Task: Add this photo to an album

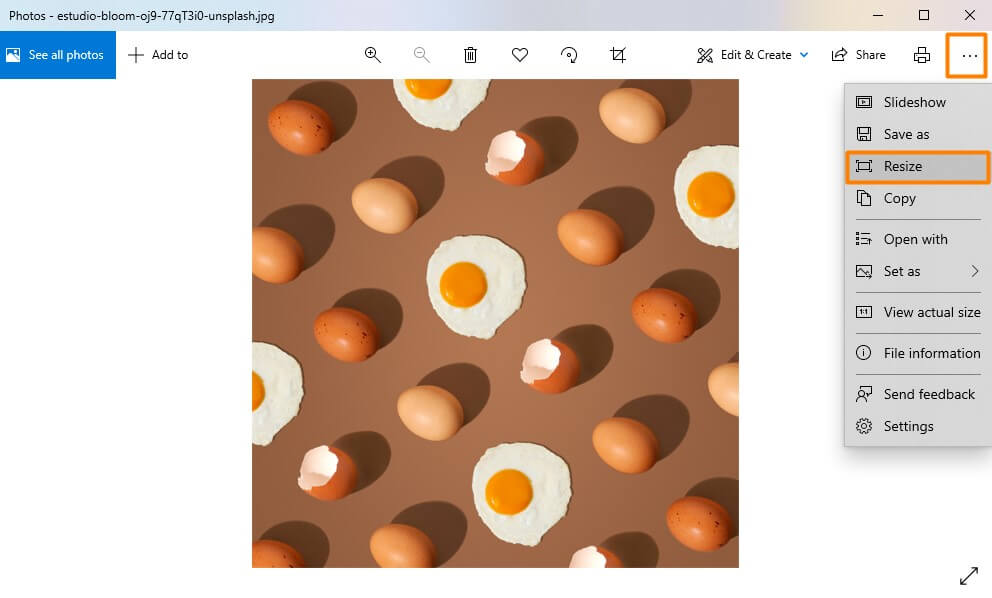Action: (x=158, y=55)
